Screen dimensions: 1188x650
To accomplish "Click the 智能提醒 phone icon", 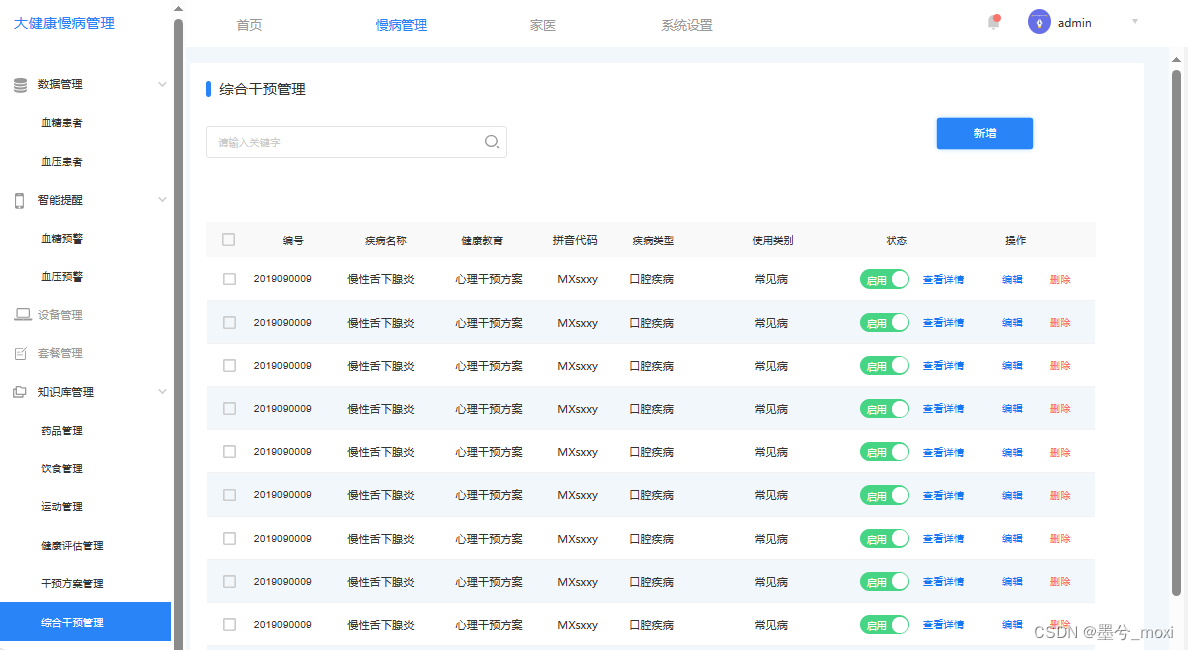I will 20,200.
